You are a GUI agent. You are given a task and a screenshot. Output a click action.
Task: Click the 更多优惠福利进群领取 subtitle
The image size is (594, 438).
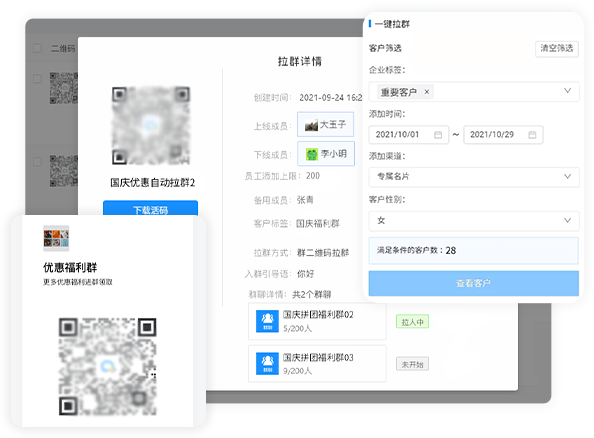[78, 282]
